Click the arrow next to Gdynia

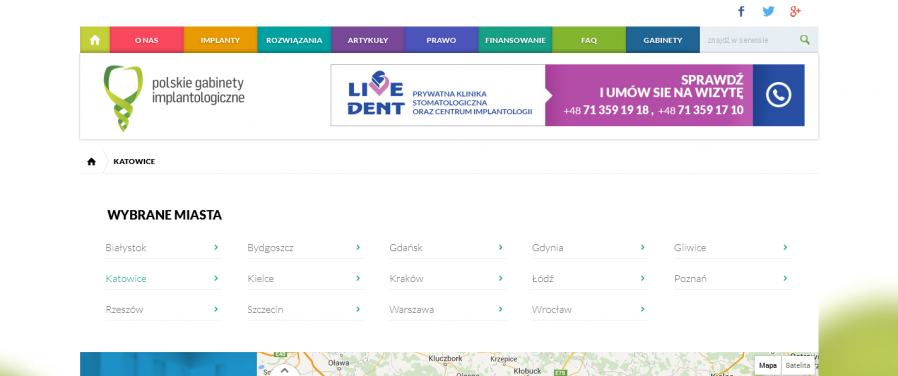(642, 247)
